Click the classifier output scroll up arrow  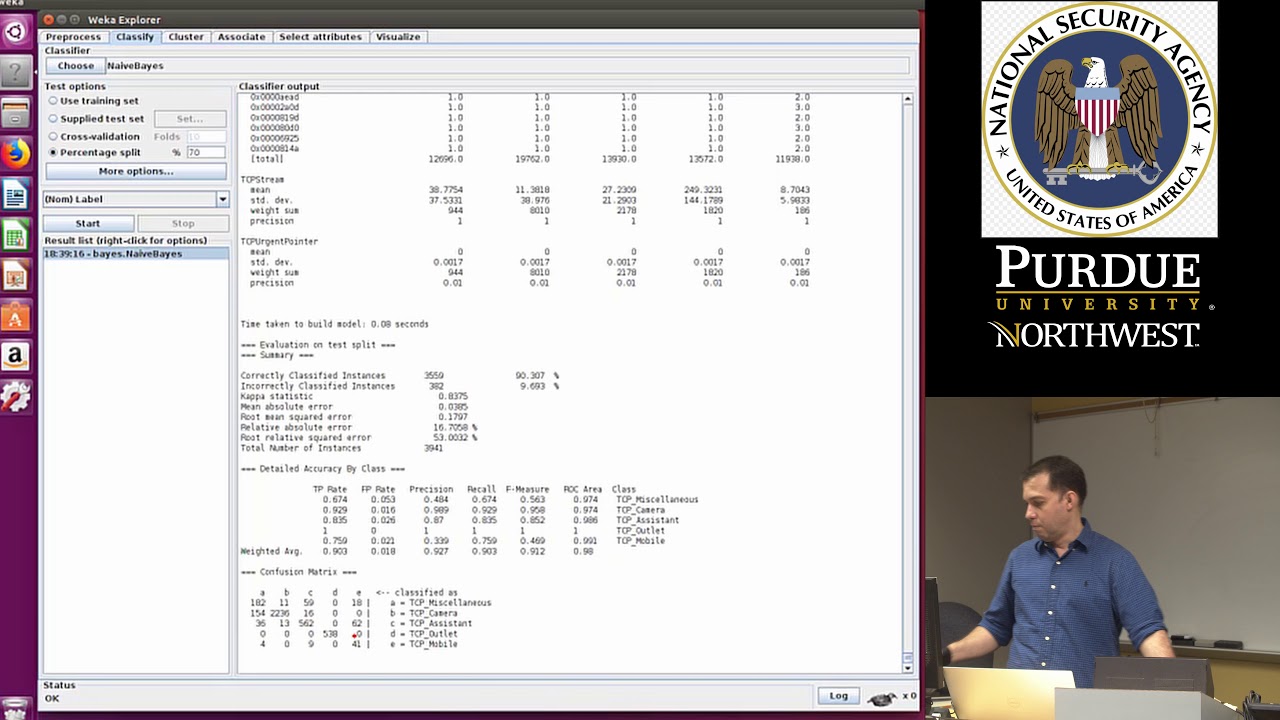(x=907, y=100)
